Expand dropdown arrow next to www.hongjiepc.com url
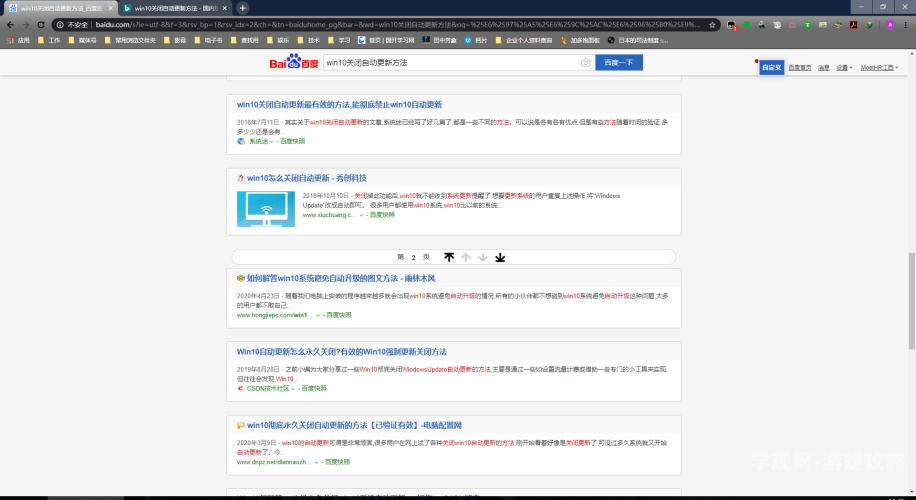This screenshot has height=500, width=916. pos(318,315)
